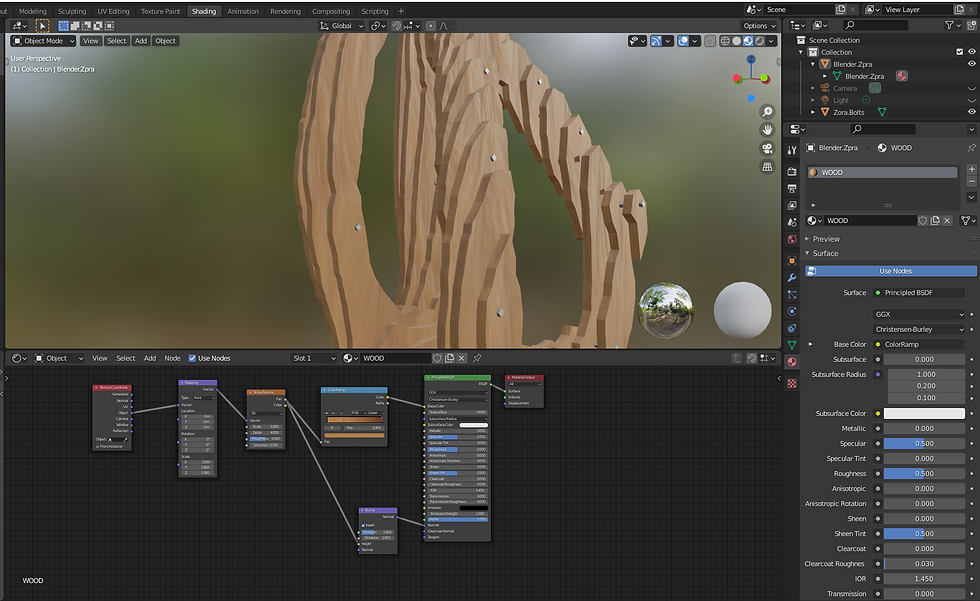Click the ColorRamp Base Color link

point(919,344)
